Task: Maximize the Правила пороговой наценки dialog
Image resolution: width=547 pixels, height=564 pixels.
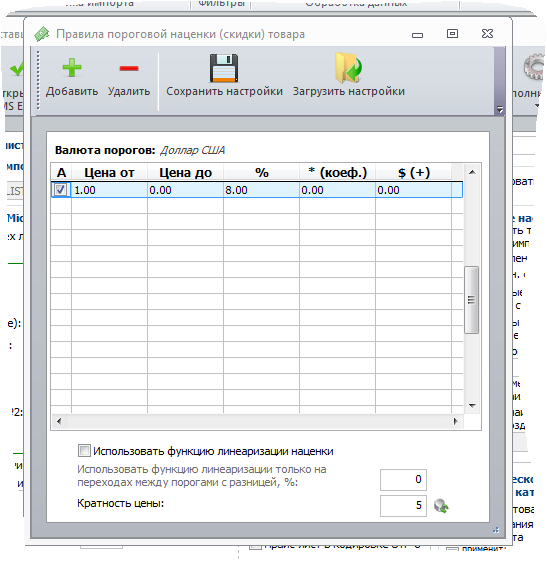Action: (x=452, y=34)
